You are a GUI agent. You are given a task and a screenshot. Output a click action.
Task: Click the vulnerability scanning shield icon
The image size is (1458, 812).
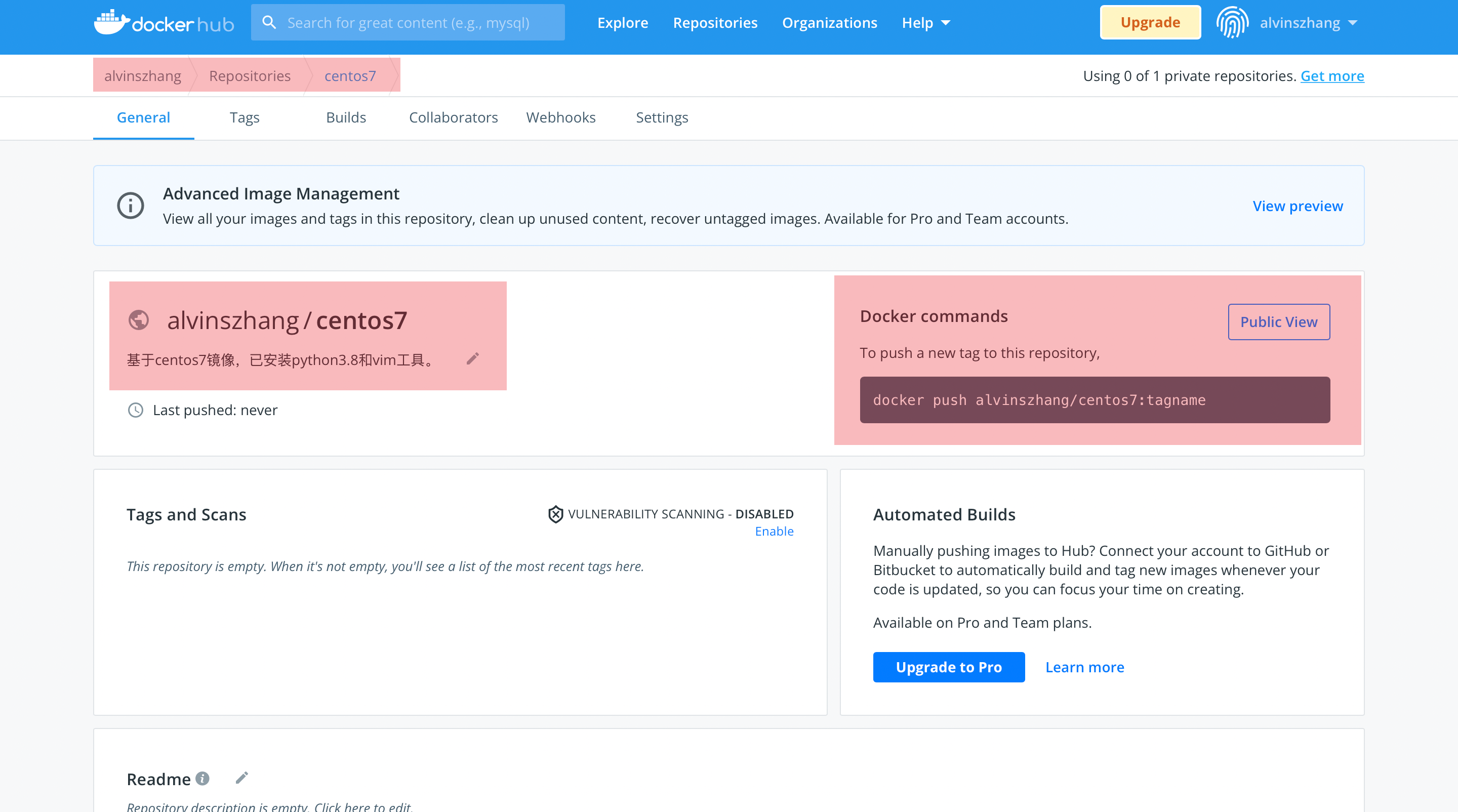point(556,514)
